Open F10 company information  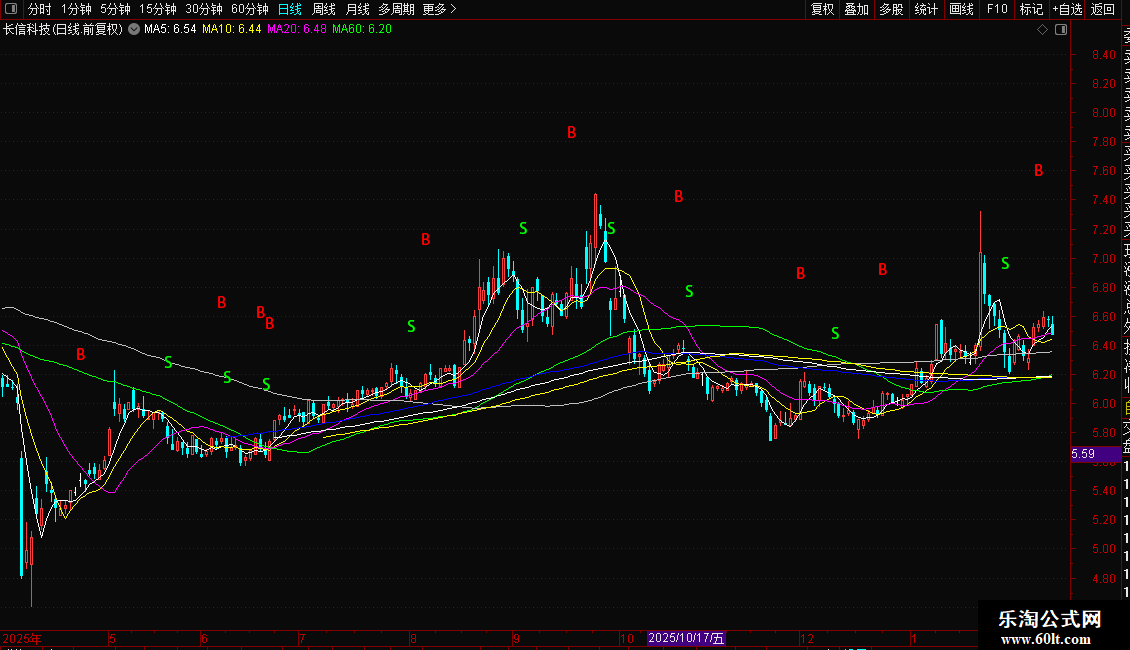[x=997, y=9]
